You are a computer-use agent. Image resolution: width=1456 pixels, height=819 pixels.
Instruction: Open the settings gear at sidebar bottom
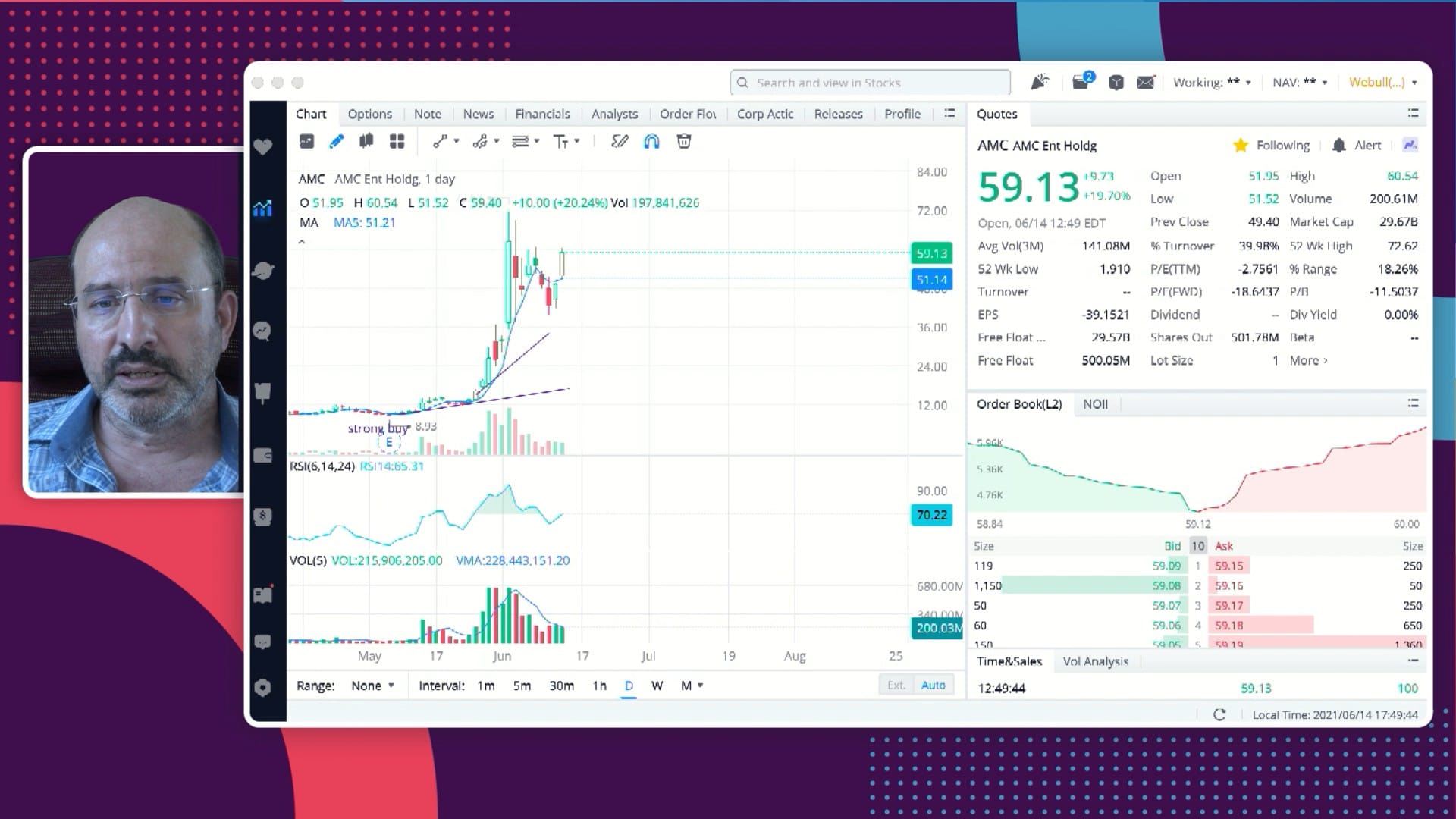point(262,688)
